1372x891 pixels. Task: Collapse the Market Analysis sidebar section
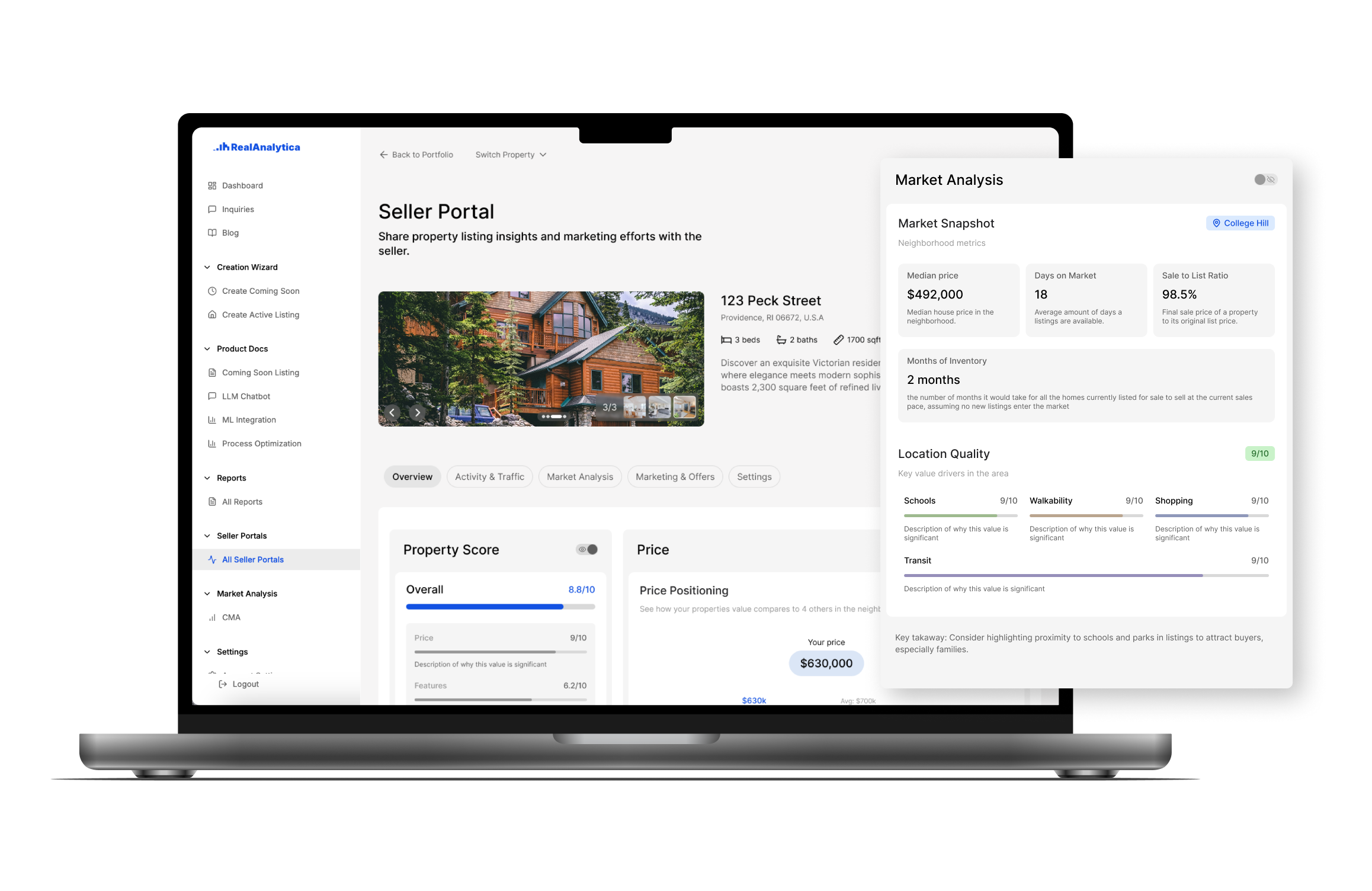(x=207, y=594)
